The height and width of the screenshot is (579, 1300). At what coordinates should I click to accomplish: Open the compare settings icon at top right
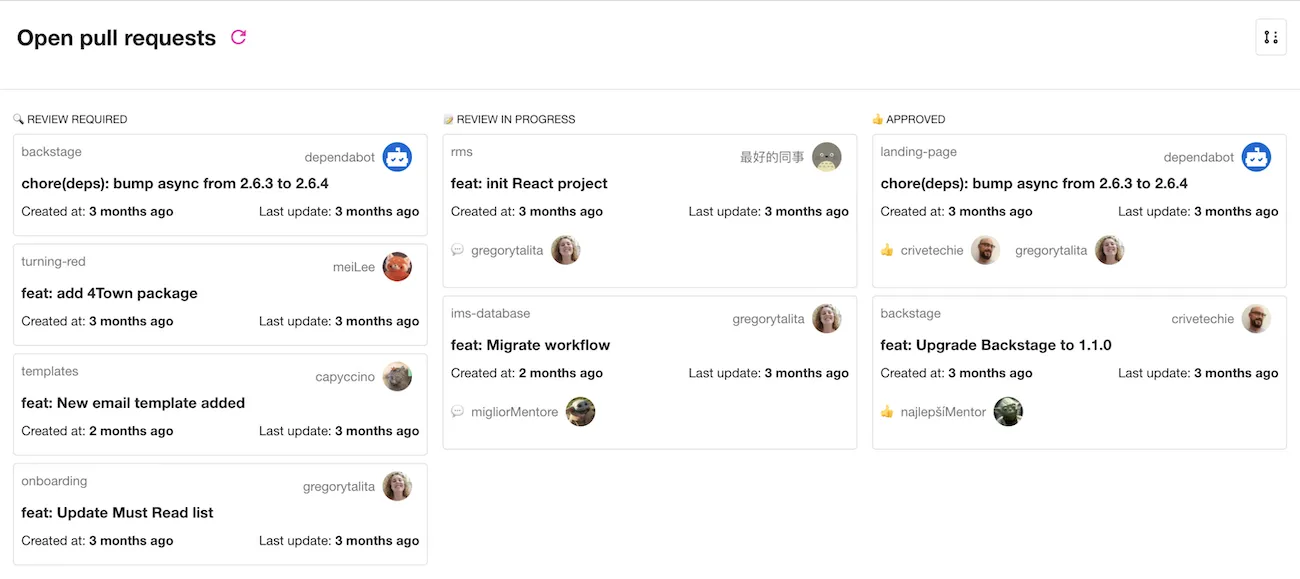coord(1271,36)
